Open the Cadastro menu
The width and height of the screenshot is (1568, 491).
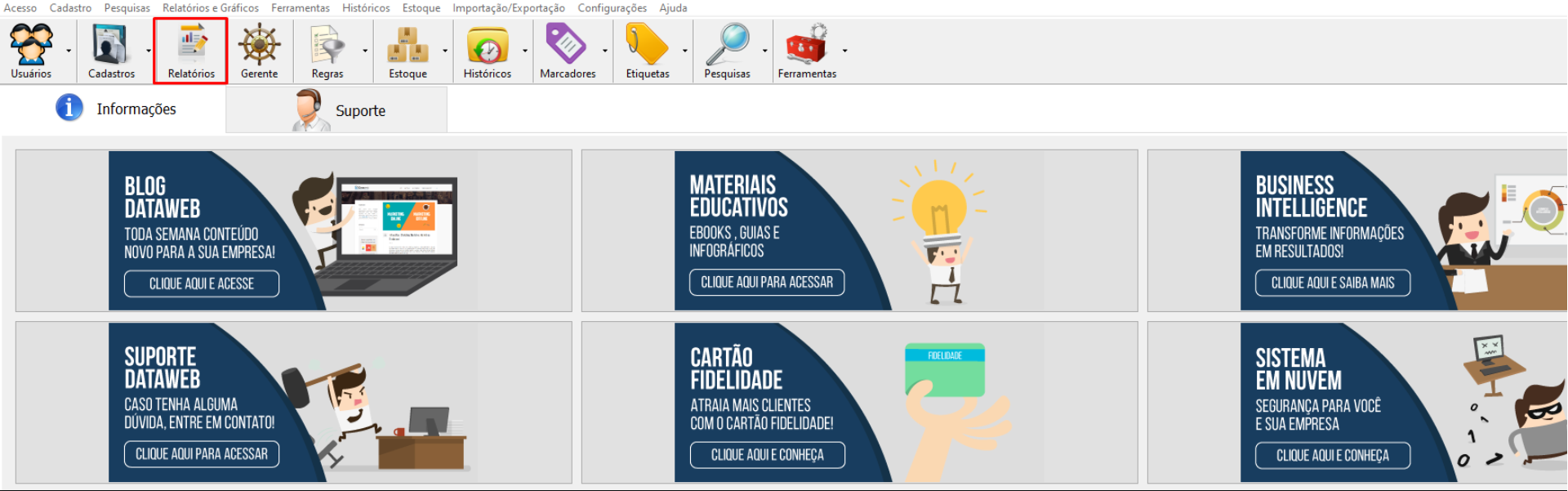pyautogui.click(x=70, y=8)
